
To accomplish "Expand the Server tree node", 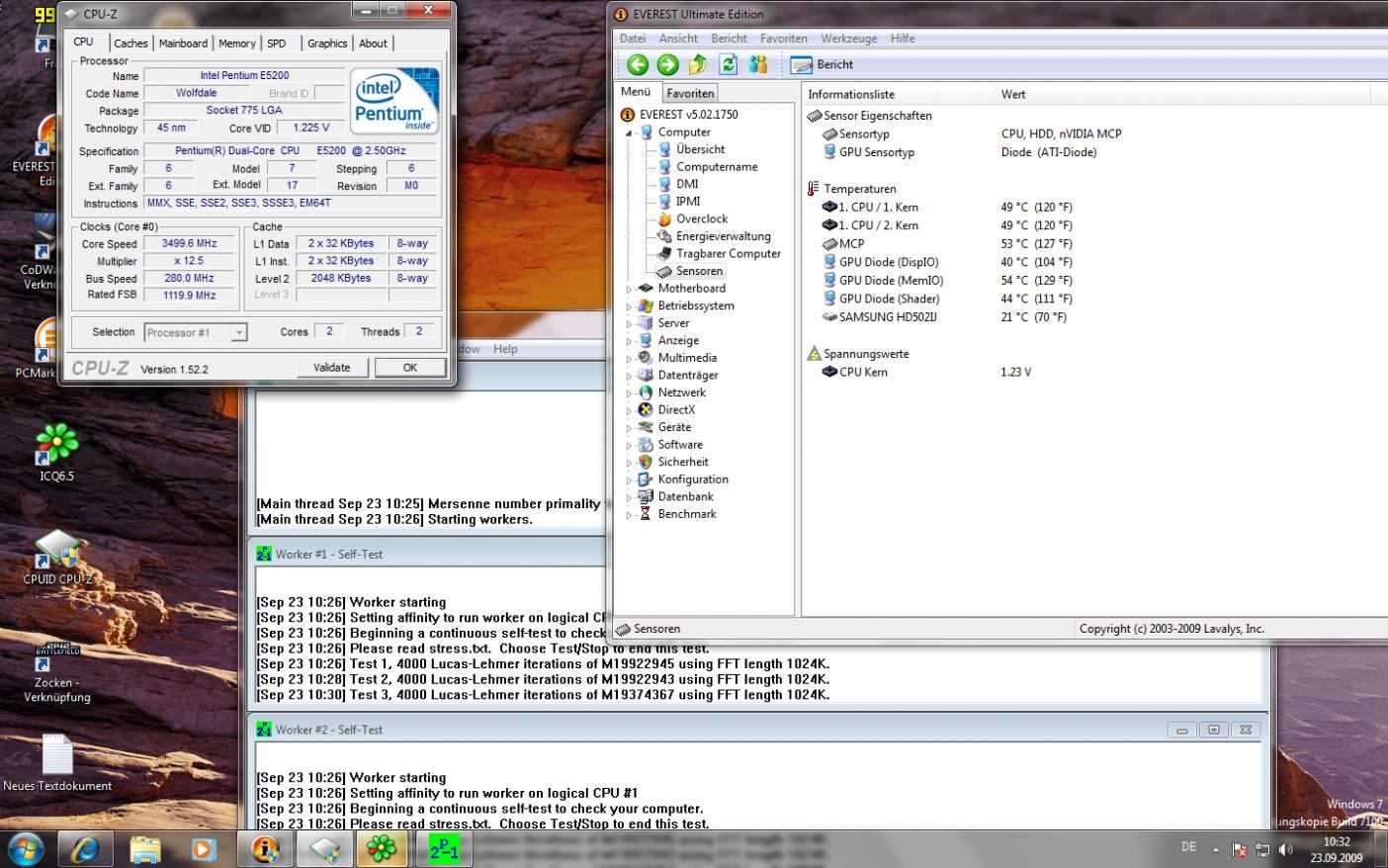I will [x=629, y=323].
